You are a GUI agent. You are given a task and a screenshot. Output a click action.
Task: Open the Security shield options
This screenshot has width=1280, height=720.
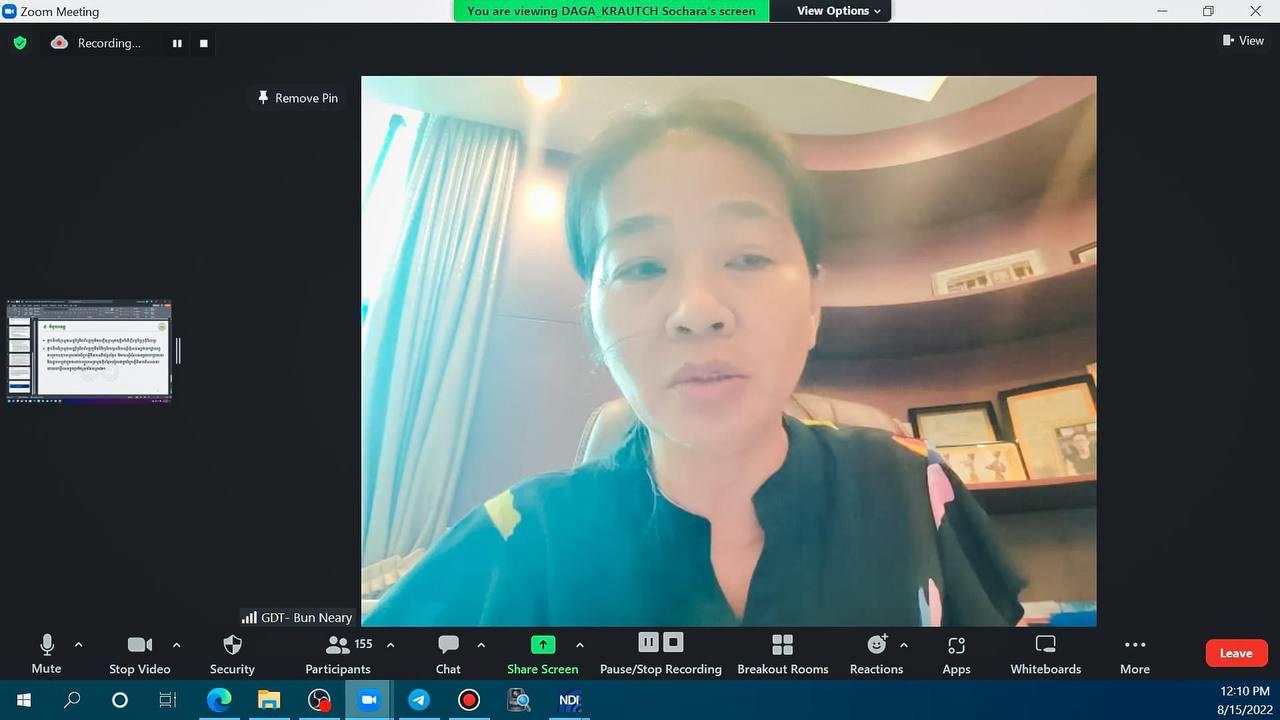pyautogui.click(x=232, y=654)
